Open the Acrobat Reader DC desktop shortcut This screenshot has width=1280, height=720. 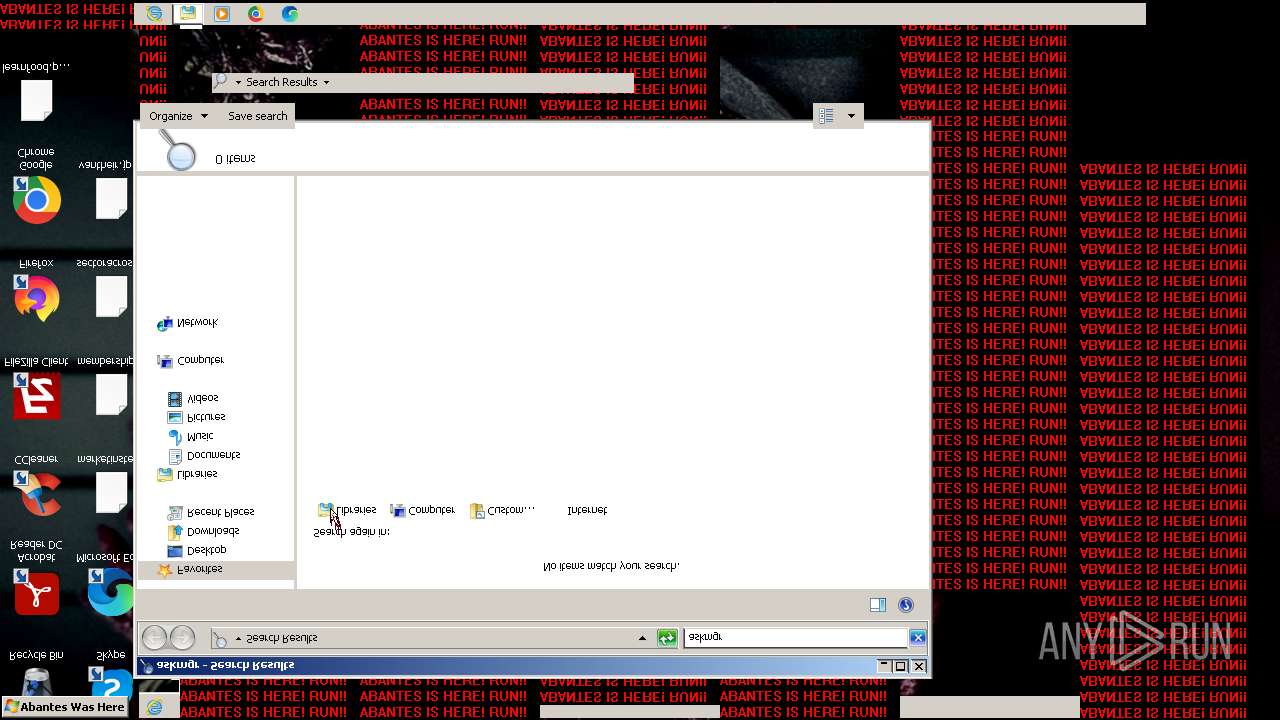pos(36,590)
